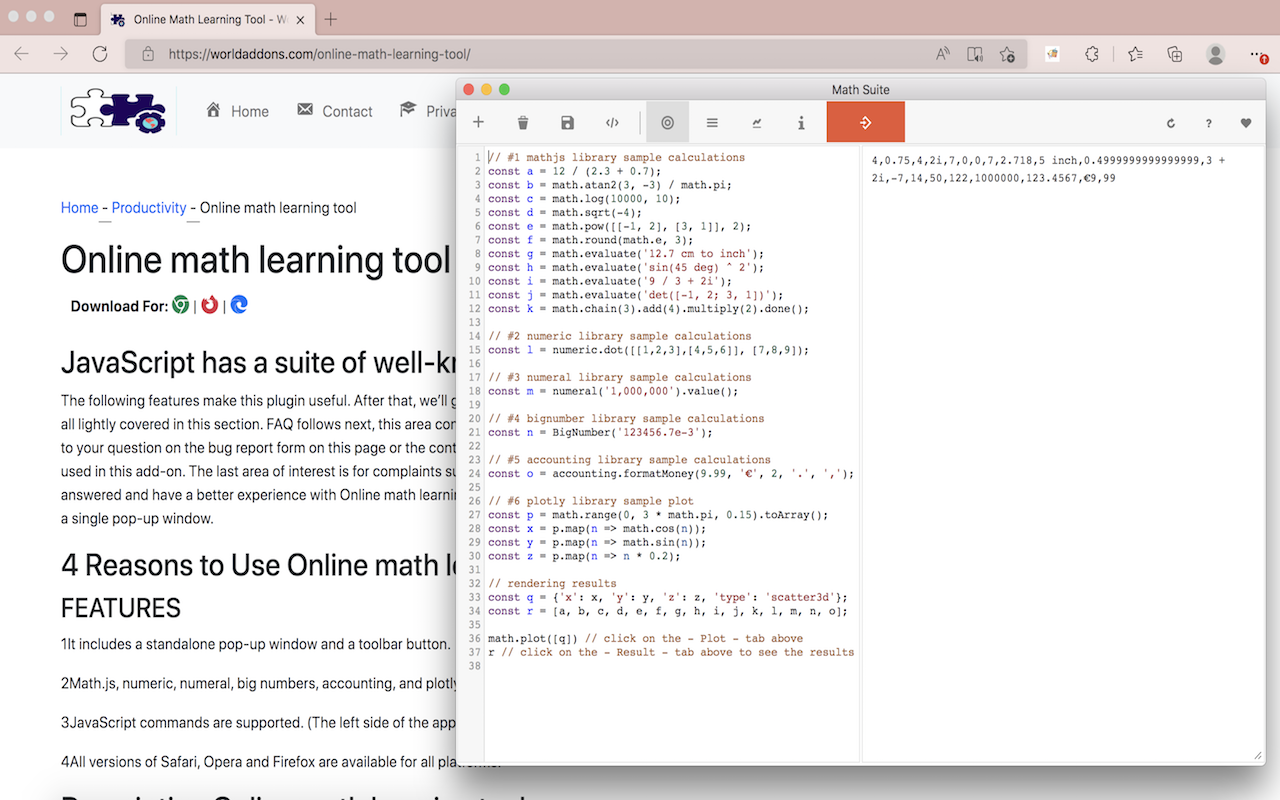The width and height of the screenshot is (1280, 800).
Task: Save the current script with the disk icon
Action: click(x=567, y=121)
